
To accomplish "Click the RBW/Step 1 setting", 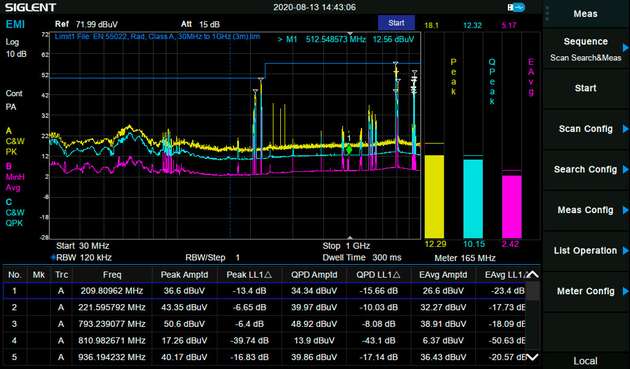I will point(212,258).
